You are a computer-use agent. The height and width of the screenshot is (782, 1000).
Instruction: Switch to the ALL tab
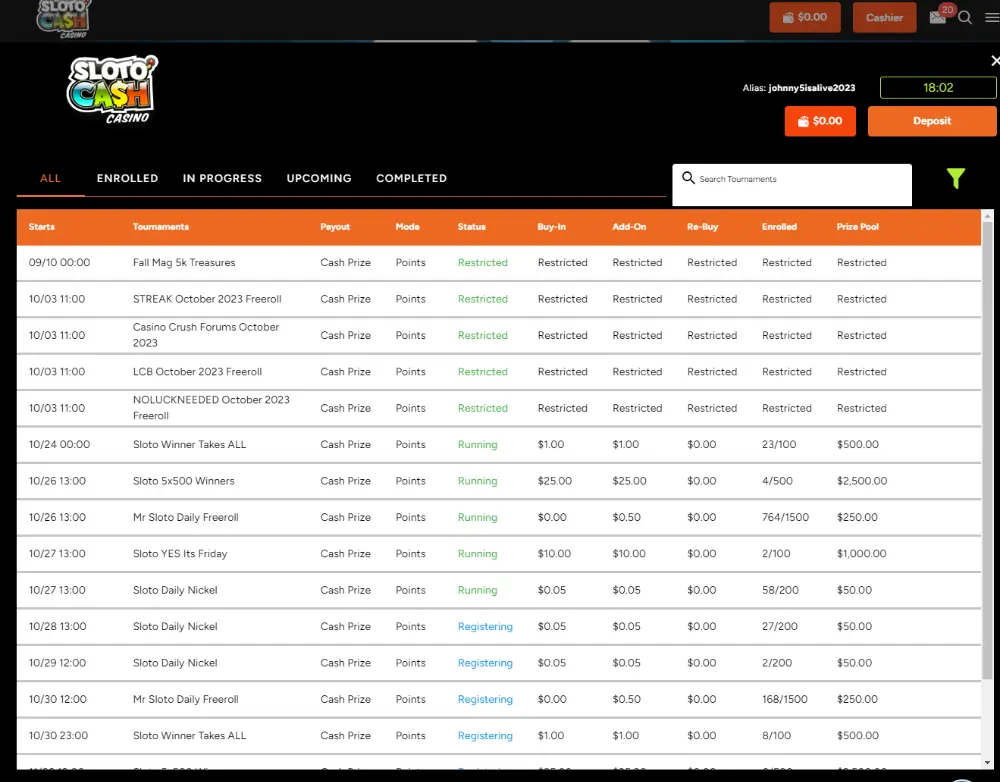pos(50,179)
